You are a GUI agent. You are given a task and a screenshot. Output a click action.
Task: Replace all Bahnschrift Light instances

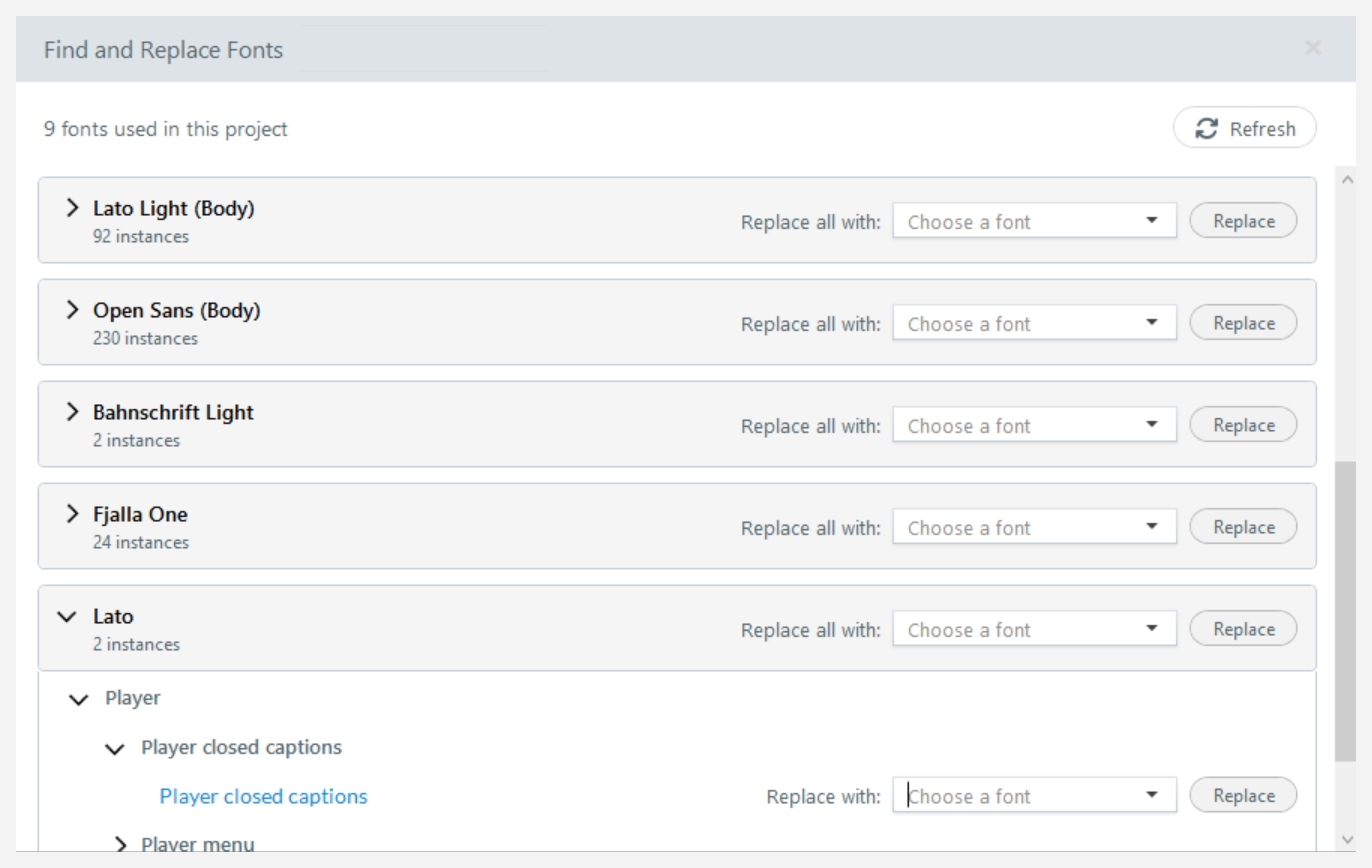1243,425
